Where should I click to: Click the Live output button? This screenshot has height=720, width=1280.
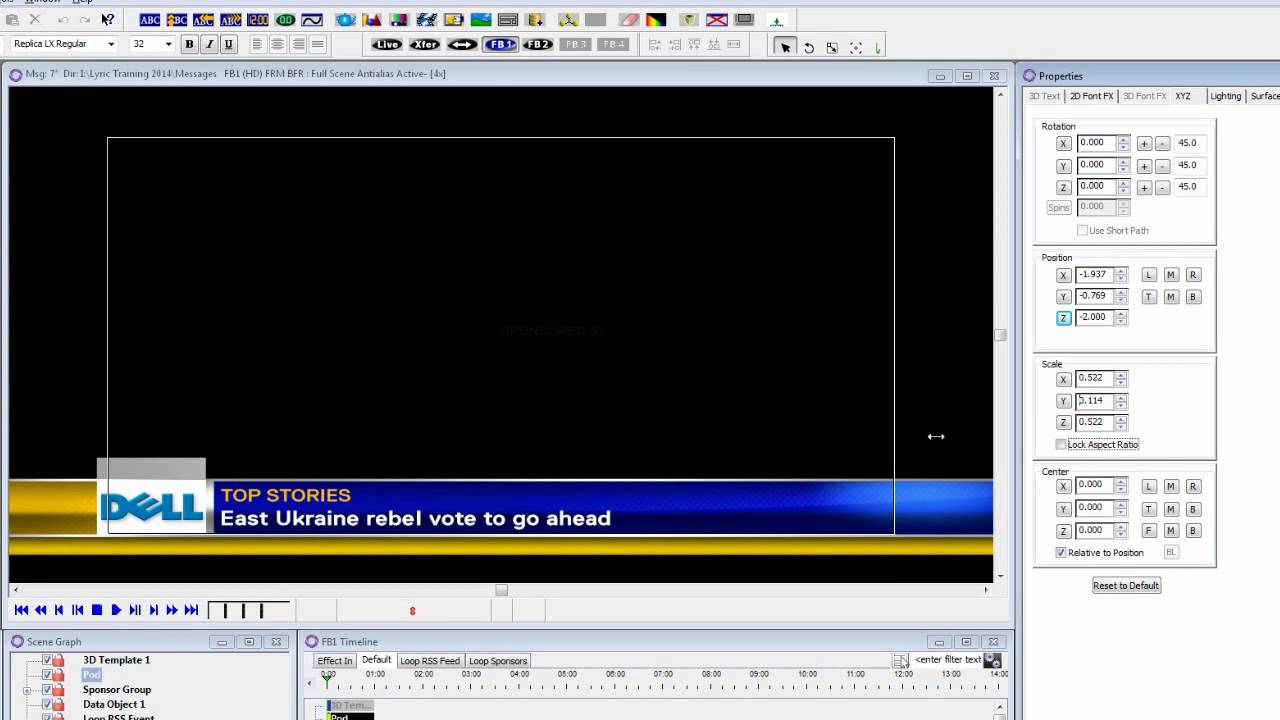click(x=386, y=44)
